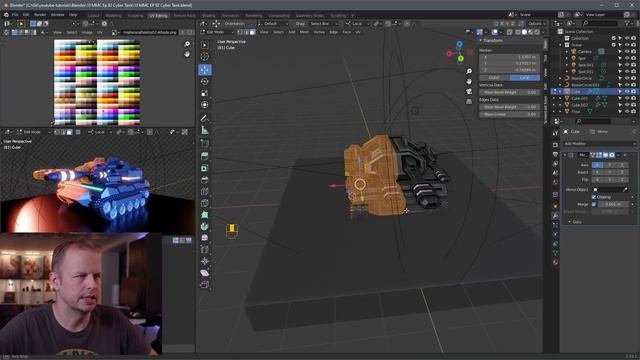Toggle the Merge checkbox in Mirror modifier
This screenshot has width=640, height=360.
point(594,204)
